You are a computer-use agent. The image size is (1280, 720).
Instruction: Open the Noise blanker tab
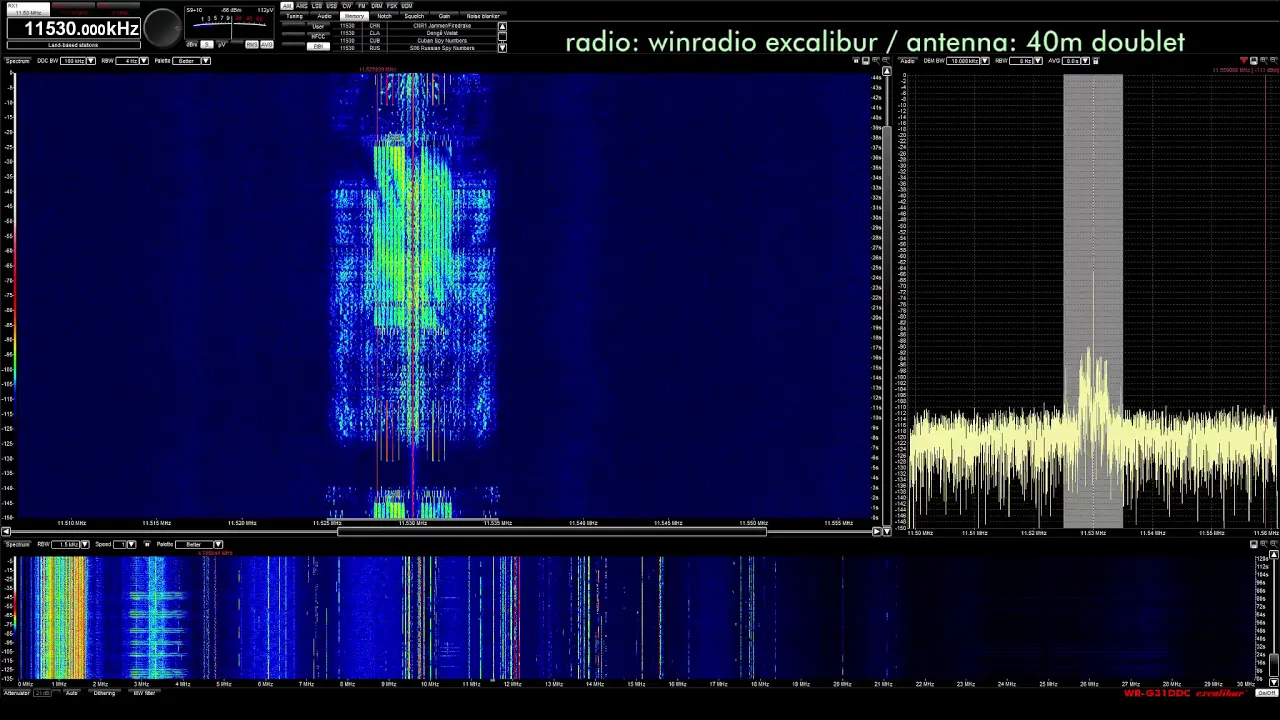click(483, 16)
